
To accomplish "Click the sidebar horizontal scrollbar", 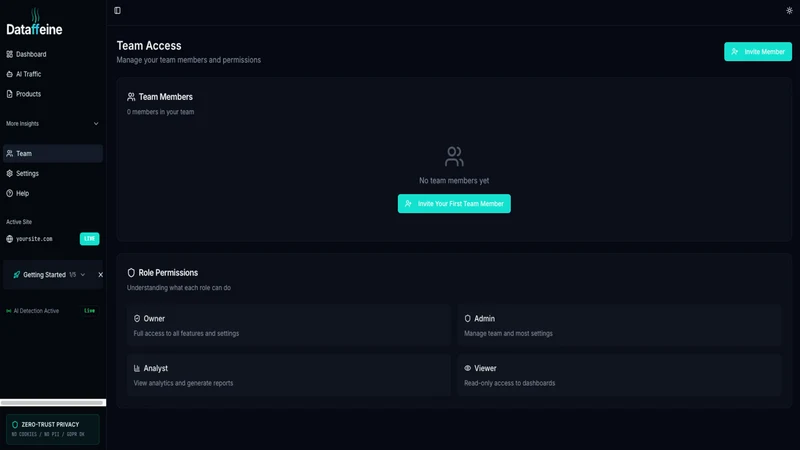I will [52, 403].
